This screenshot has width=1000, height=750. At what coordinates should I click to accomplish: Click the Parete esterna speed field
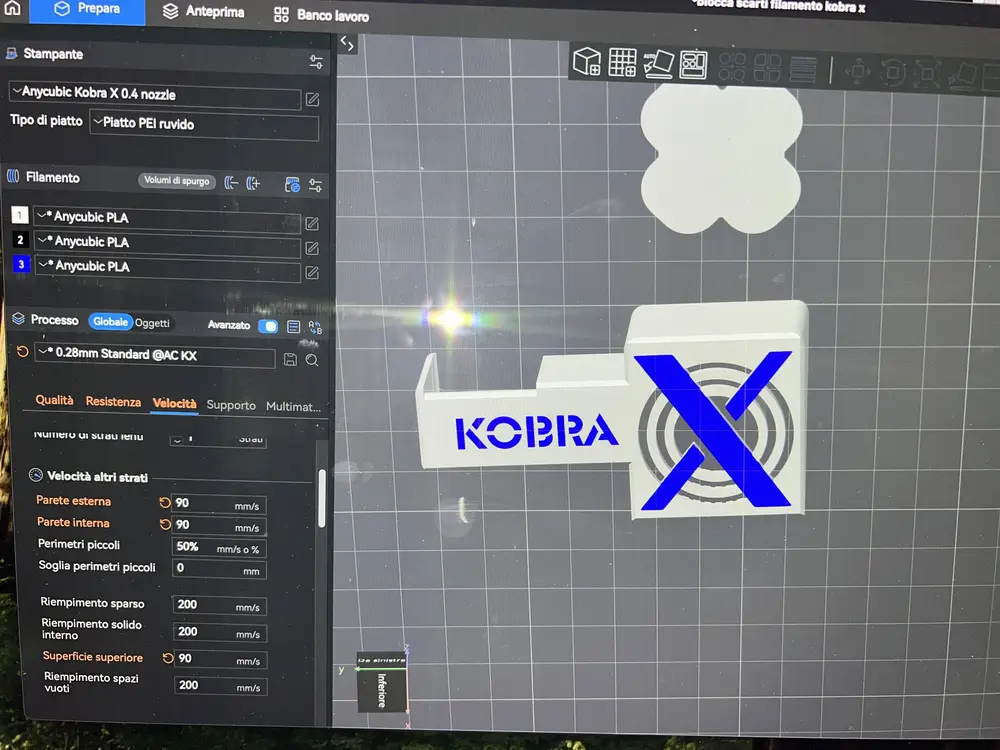(x=219, y=504)
